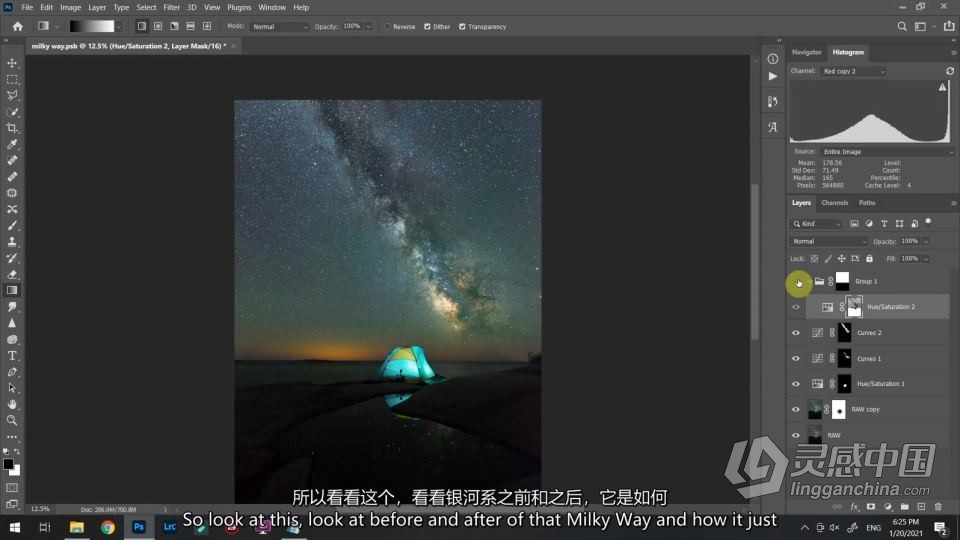Open the Image menu
The height and width of the screenshot is (540, 960).
(x=70, y=7)
